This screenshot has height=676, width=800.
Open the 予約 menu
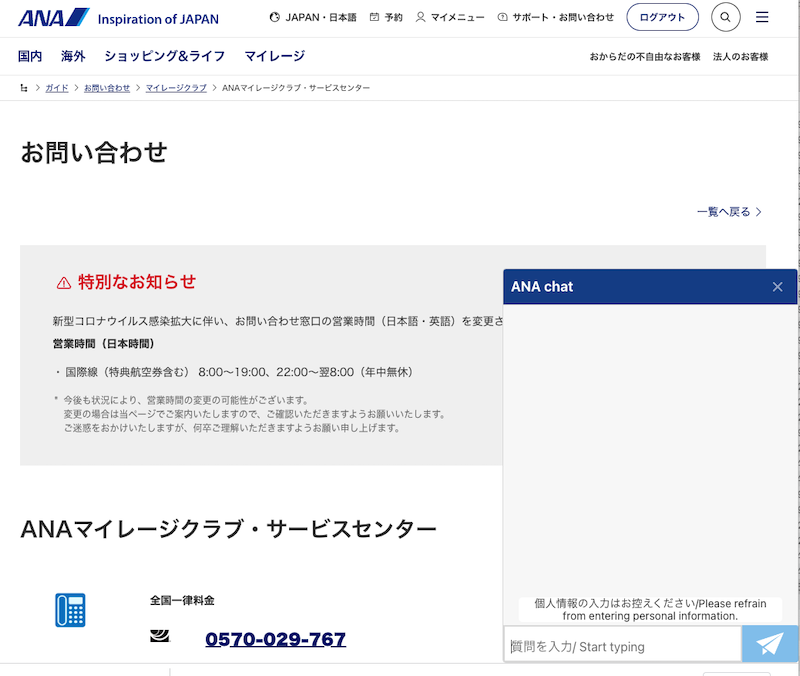pos(393,17)
